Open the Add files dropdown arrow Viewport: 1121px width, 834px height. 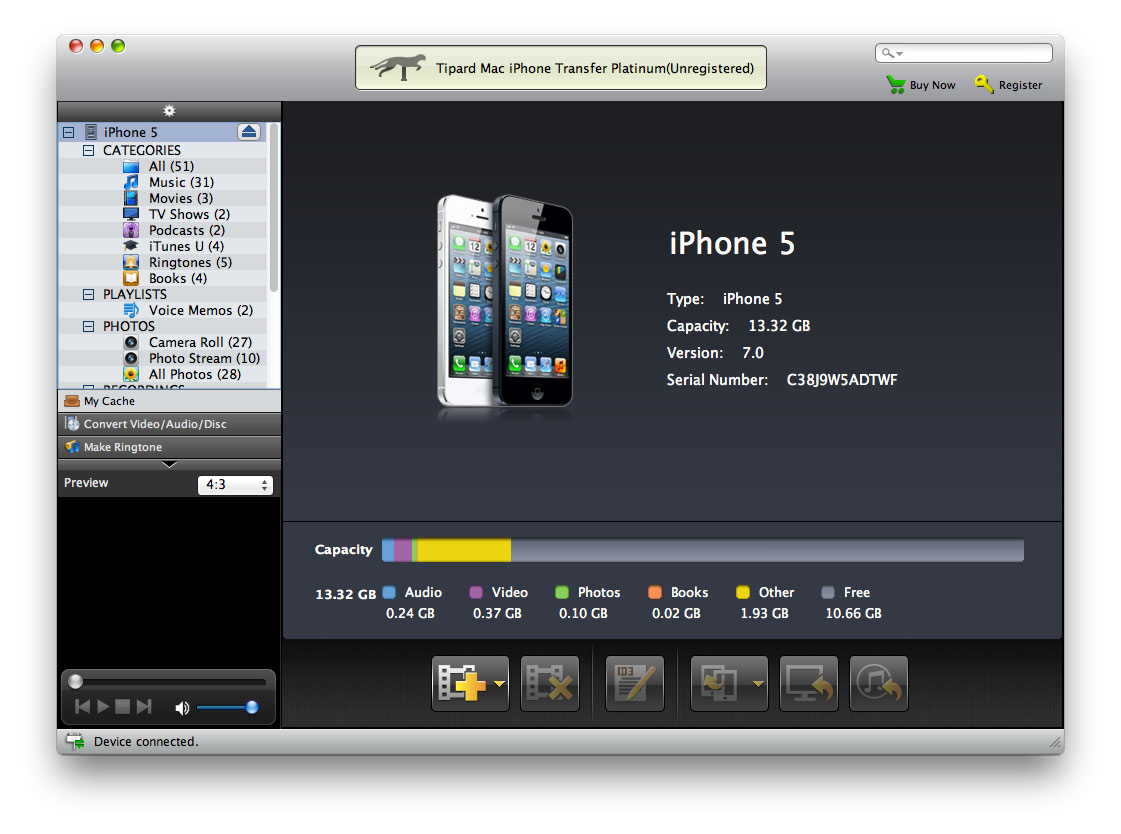tap(500, 684)
